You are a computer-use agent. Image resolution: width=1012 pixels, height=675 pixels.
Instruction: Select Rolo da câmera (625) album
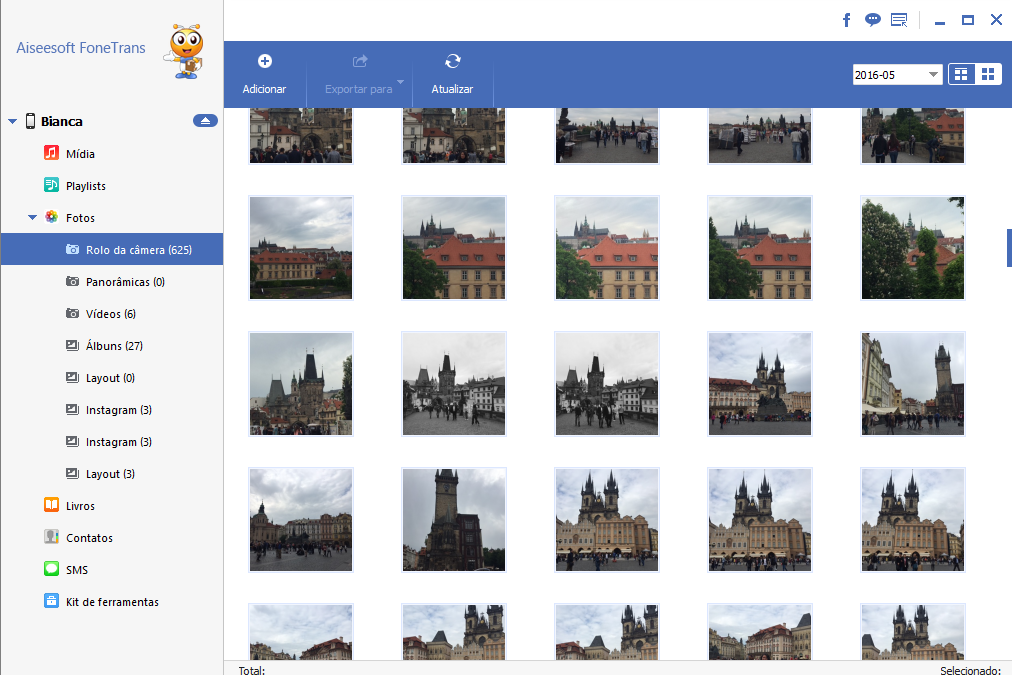[138, 249]
